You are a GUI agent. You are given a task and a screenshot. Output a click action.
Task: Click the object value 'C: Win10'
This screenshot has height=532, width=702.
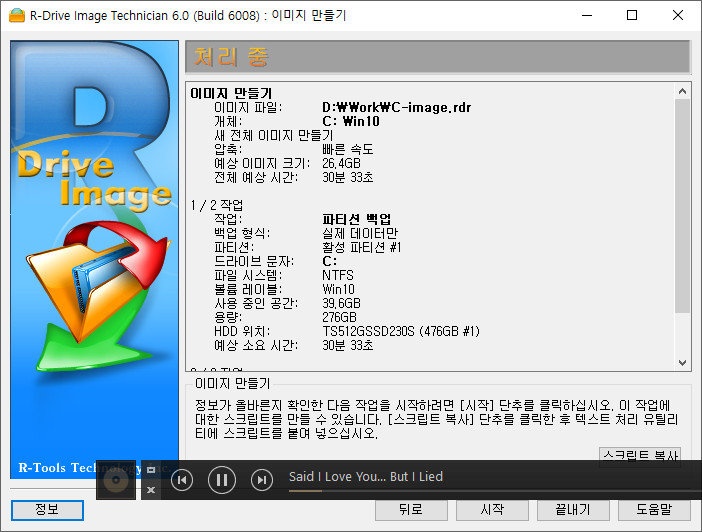pyautogui.click(x=351, y=121)
